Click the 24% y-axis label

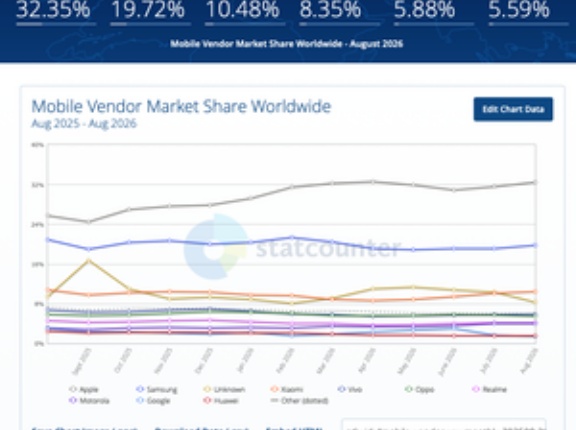tap(37, 224)
